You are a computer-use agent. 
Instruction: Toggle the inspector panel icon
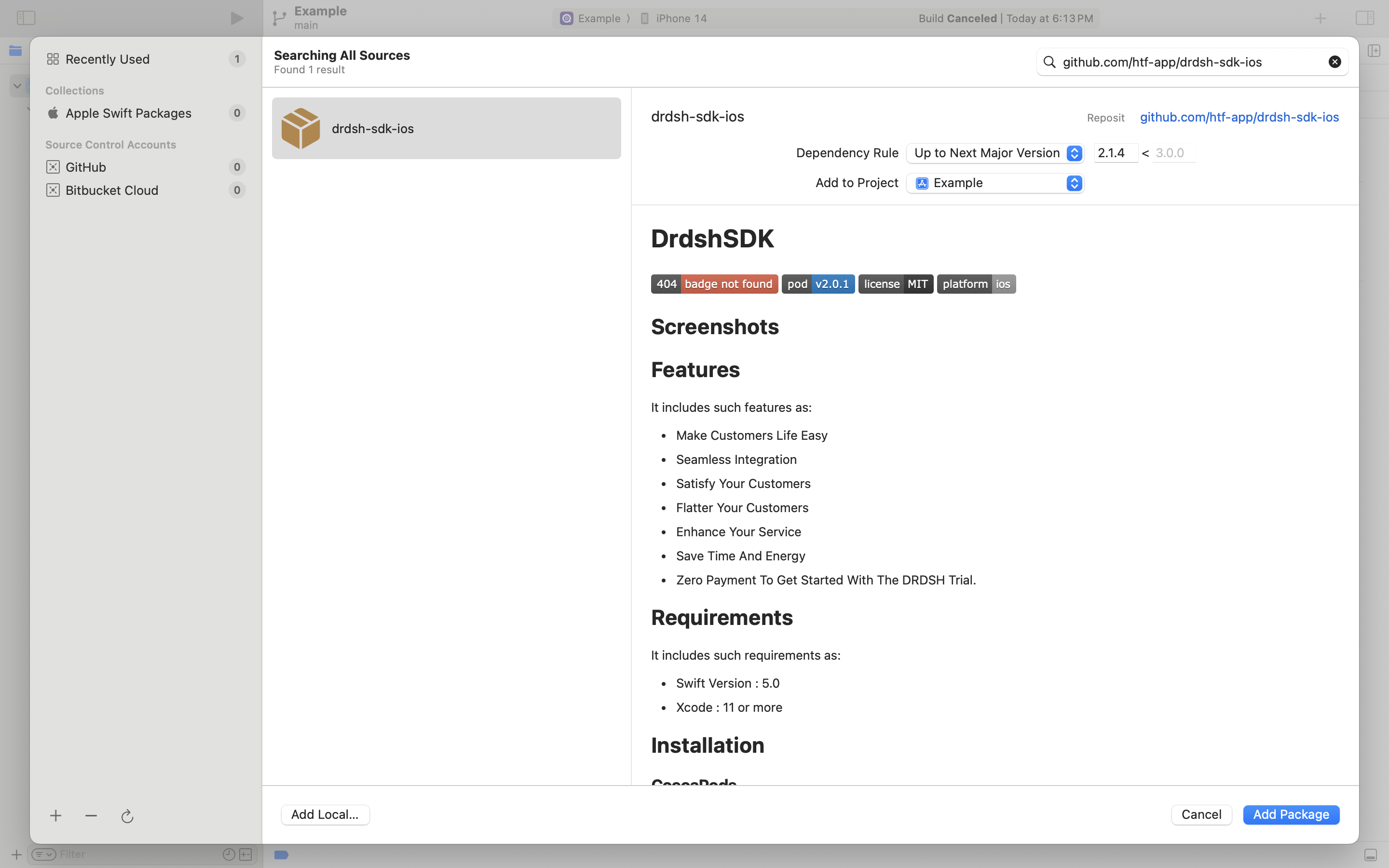(x=1365, y=18)
